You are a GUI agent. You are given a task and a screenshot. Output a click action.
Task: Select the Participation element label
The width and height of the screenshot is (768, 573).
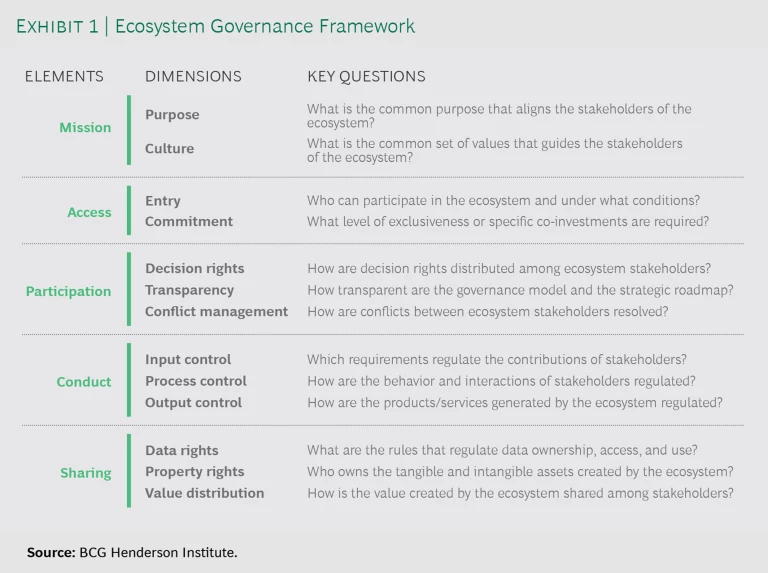pos(68,291)
